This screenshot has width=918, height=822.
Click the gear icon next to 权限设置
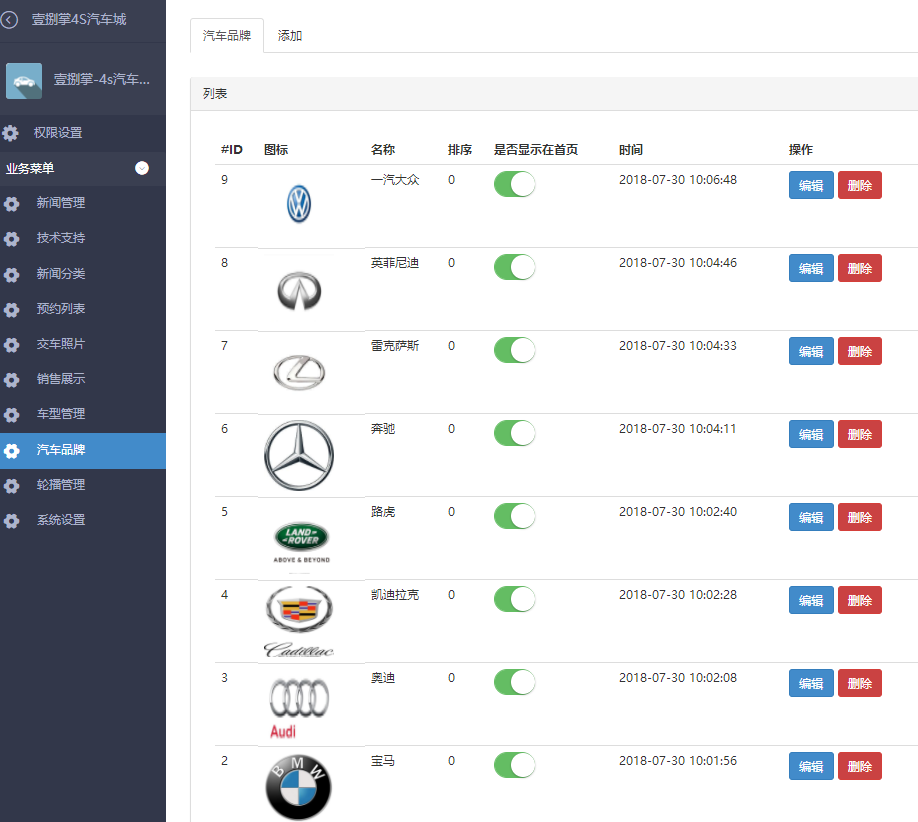pos(11,133)
